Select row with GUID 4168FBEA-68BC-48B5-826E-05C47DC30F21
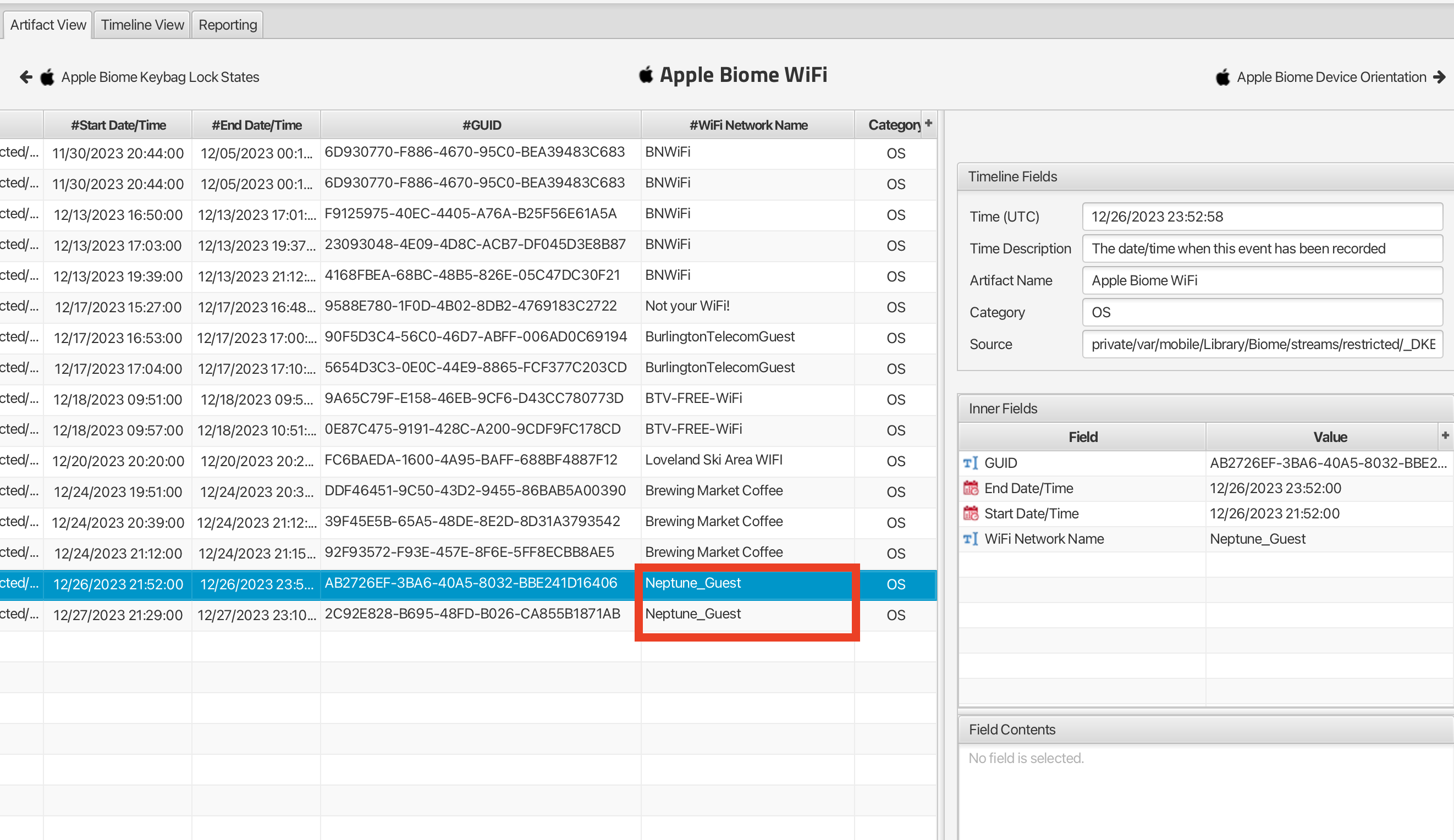The height and width of the screenshot is (840, 1454). (467, 276)
